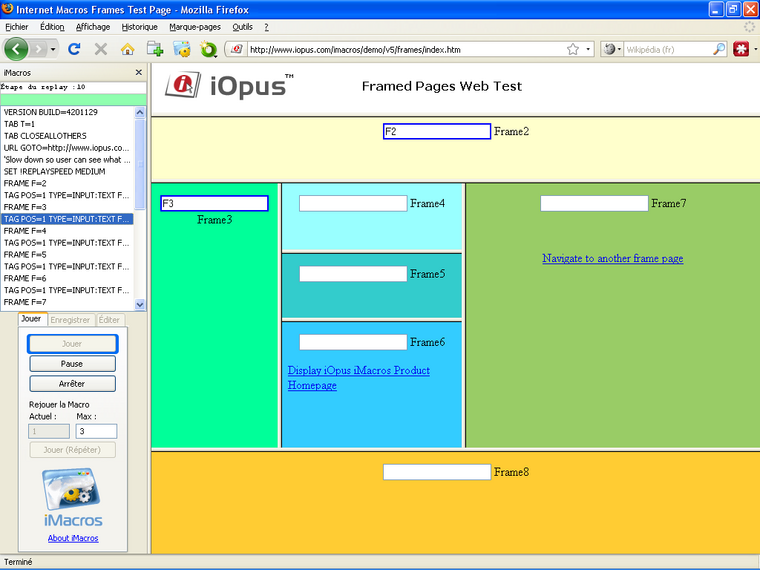Click the Frame7 text input

click(x=594, y=203)
